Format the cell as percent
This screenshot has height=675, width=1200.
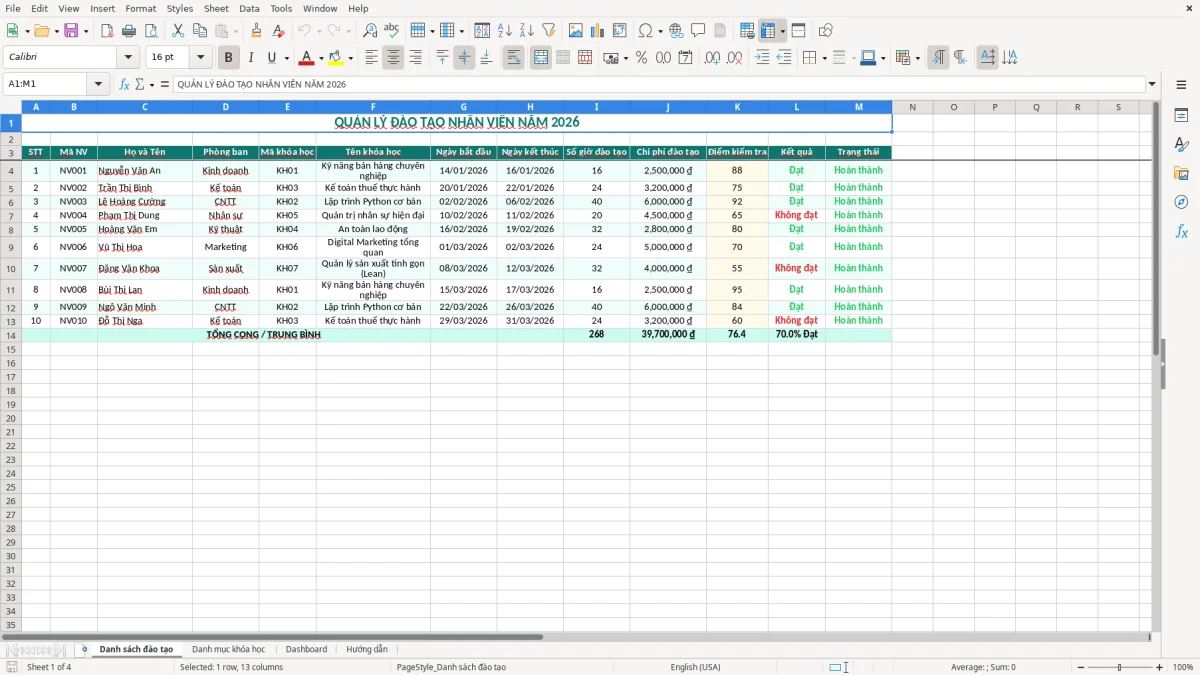641,58
